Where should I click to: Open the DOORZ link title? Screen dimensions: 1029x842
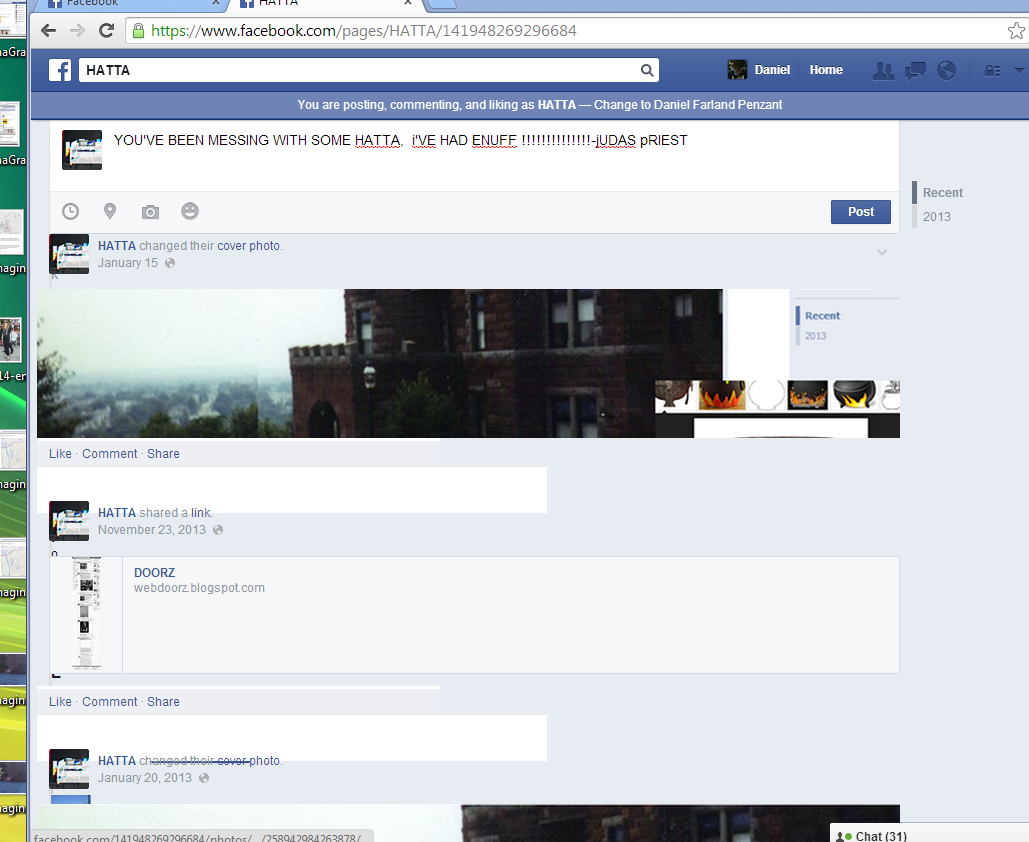[x=154, y=573]
